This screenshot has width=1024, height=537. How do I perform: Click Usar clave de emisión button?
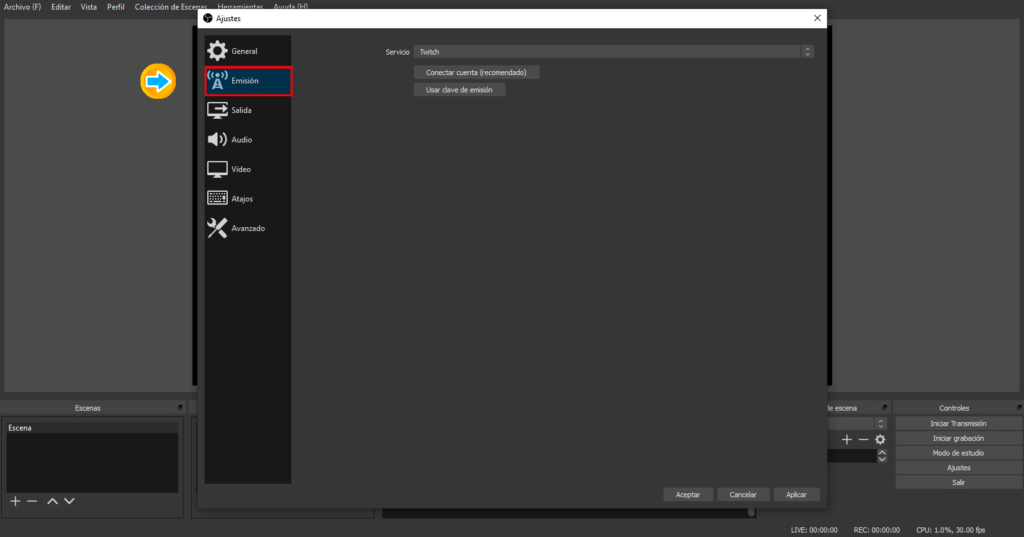[x=460, y=89]
